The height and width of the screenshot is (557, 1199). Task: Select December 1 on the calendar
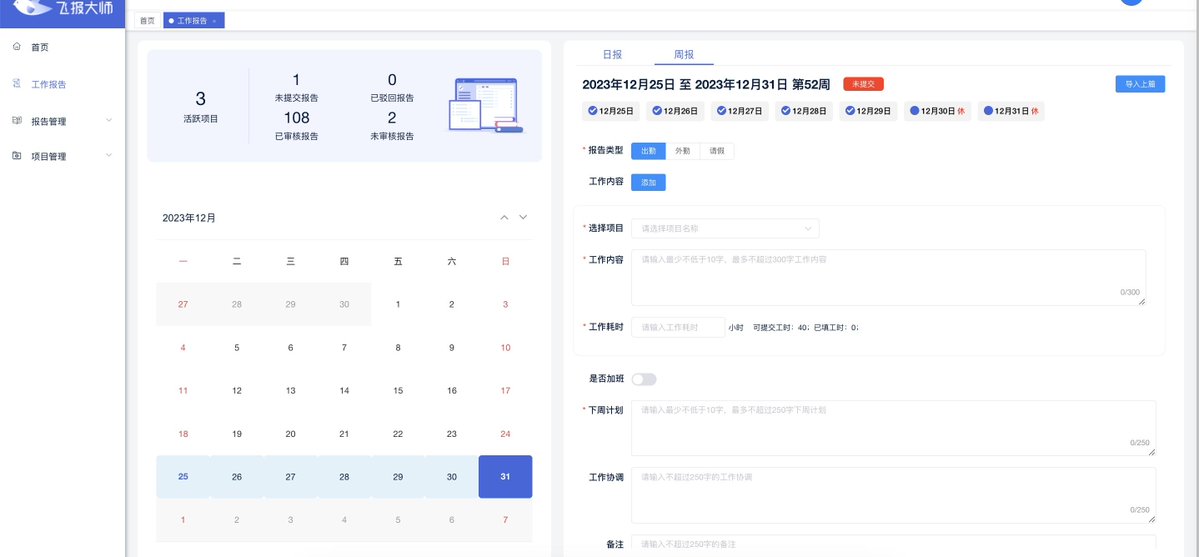pyautogui.click(x=398, y=305)
